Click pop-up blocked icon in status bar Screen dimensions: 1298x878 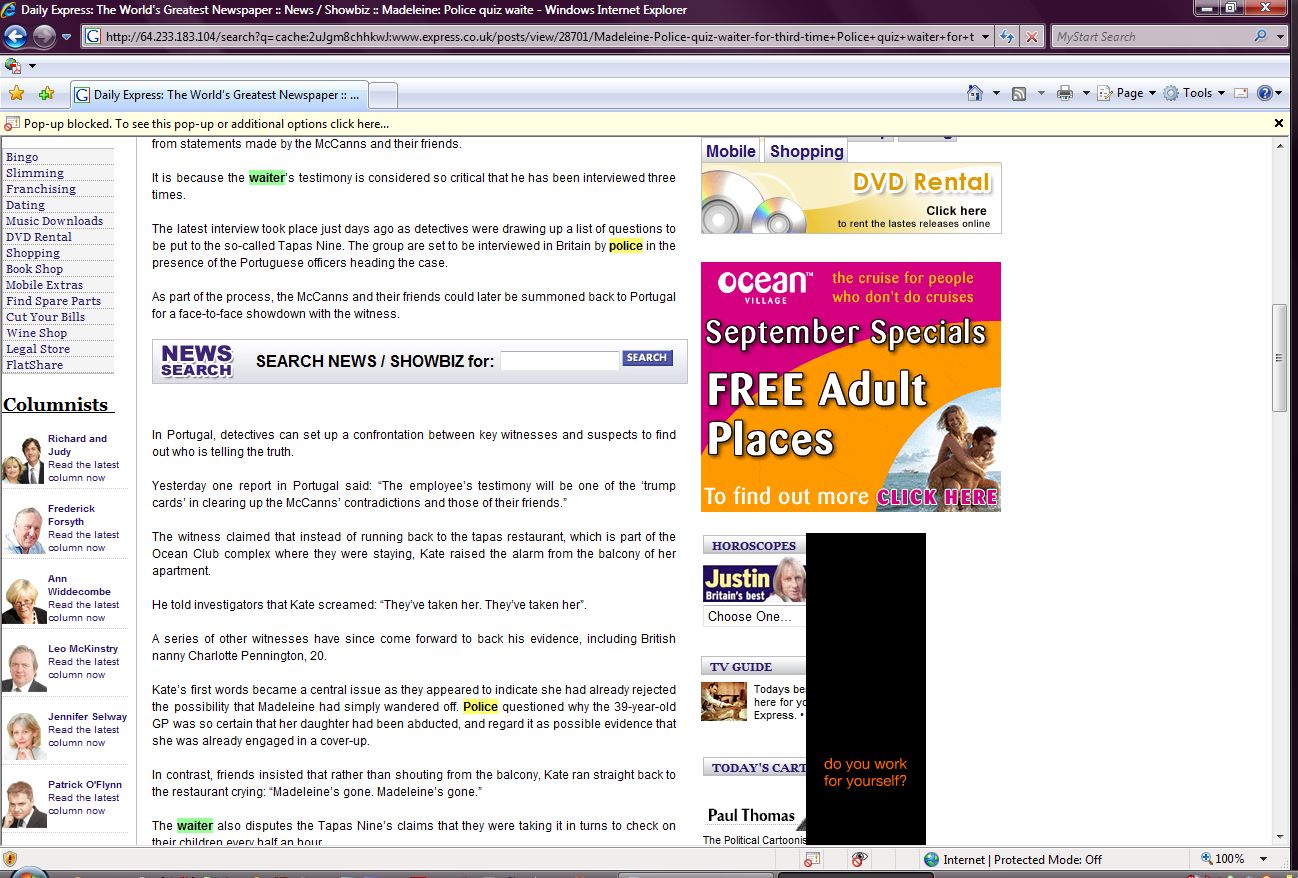pos(811,859)
